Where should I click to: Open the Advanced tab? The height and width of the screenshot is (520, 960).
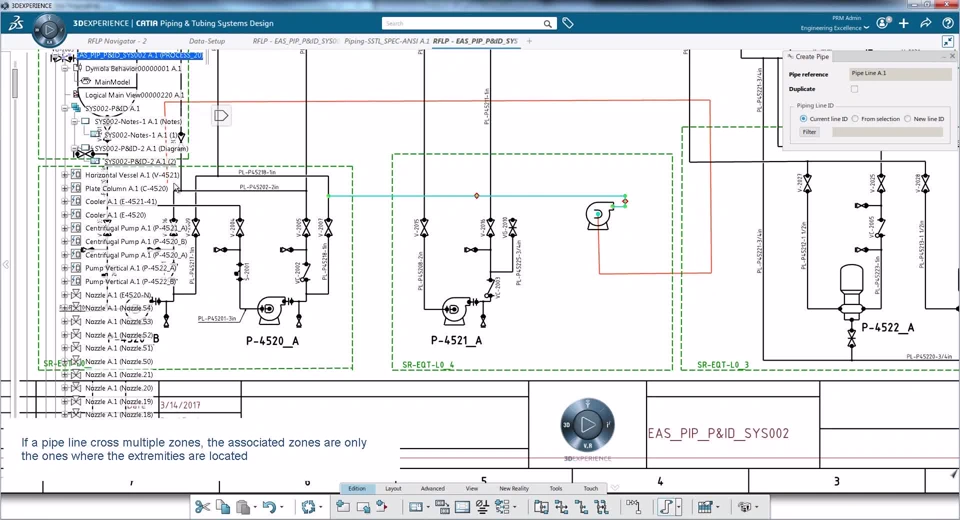pyautogui.click(x=433, y=488)
